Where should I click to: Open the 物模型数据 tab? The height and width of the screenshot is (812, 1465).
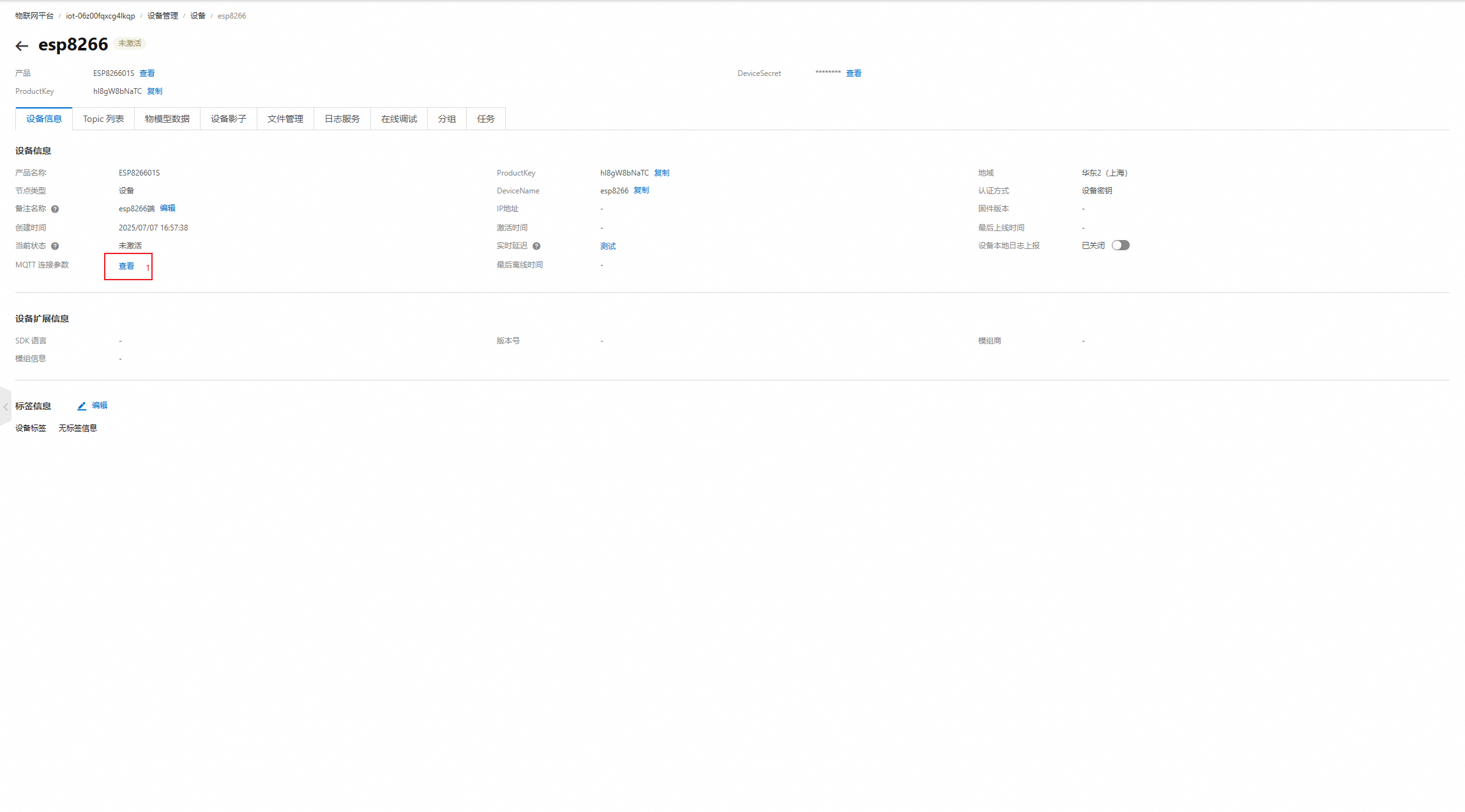(167, 119)
